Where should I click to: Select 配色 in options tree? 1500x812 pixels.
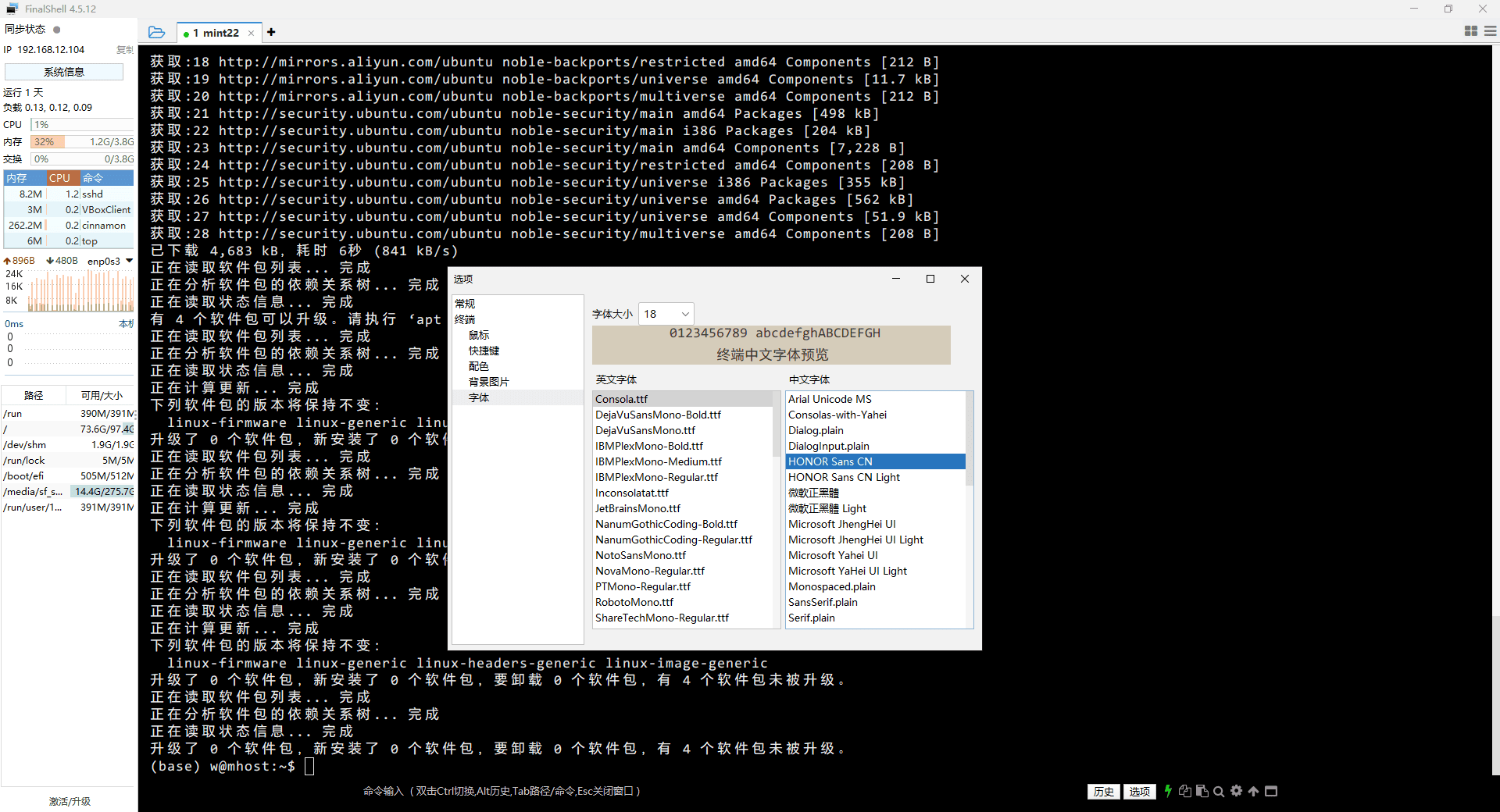[479, 366]
